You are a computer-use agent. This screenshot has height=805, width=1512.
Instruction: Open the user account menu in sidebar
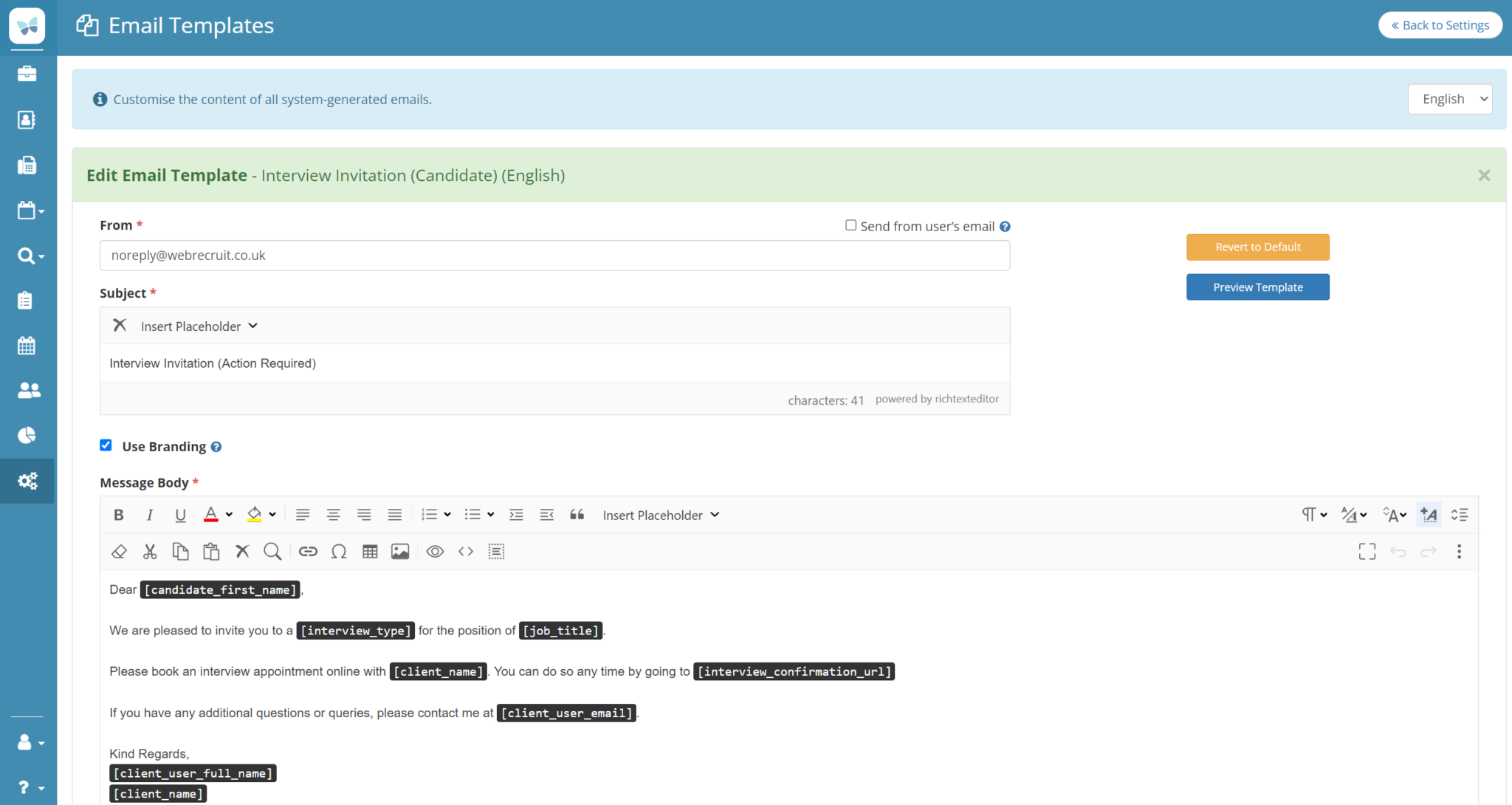(29, 742)
